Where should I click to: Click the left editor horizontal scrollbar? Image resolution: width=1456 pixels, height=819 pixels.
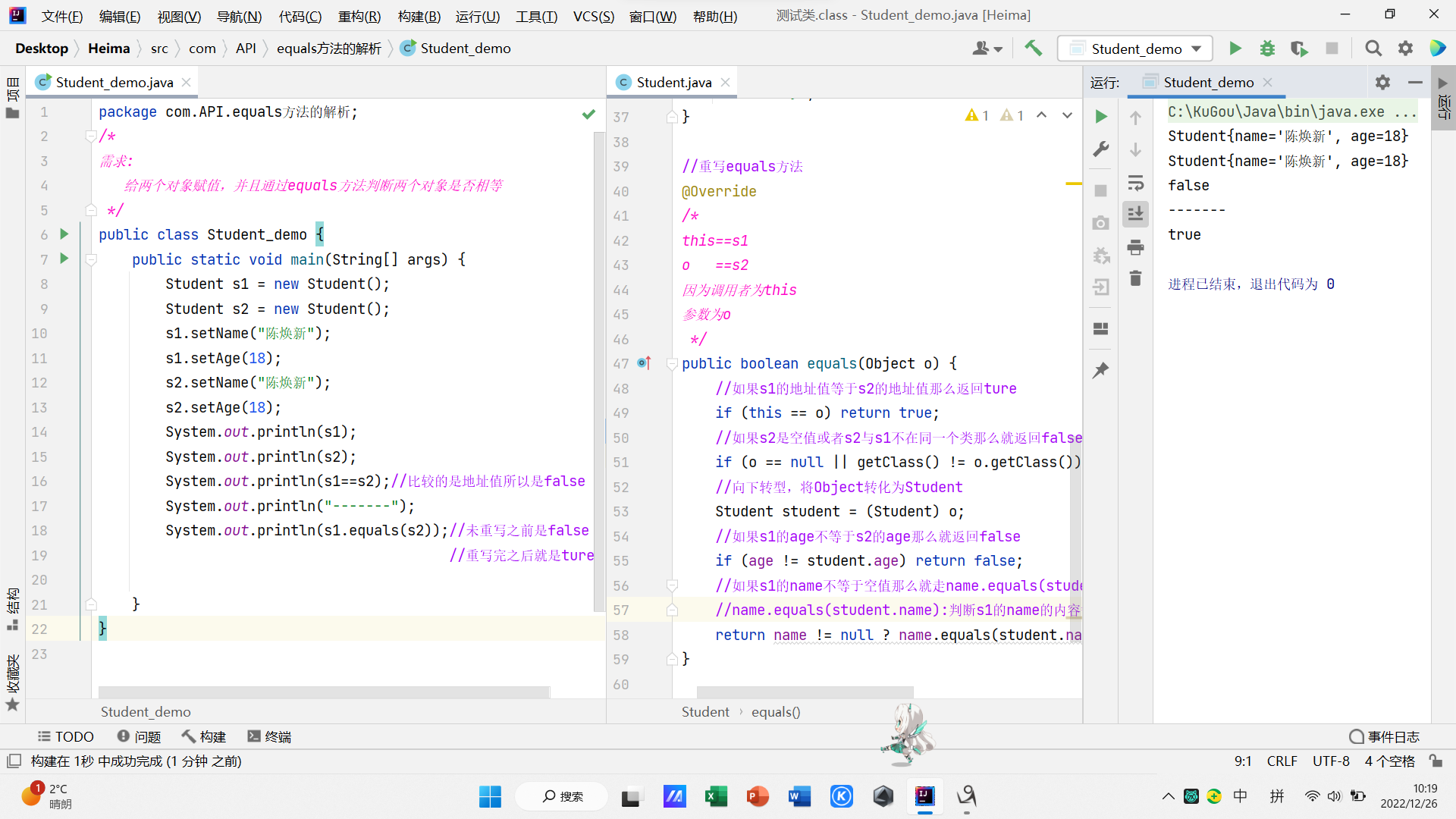coord(324,692)
